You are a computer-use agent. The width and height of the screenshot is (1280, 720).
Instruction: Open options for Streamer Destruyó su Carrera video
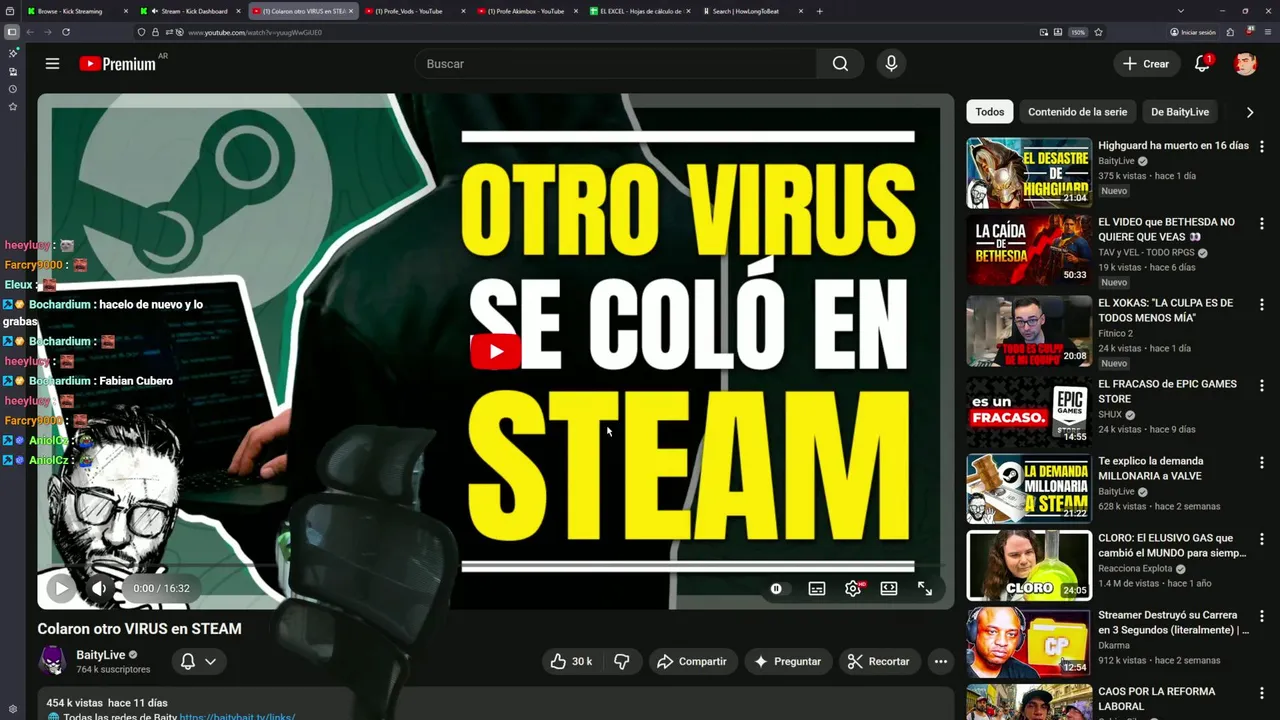[1261, 616]
